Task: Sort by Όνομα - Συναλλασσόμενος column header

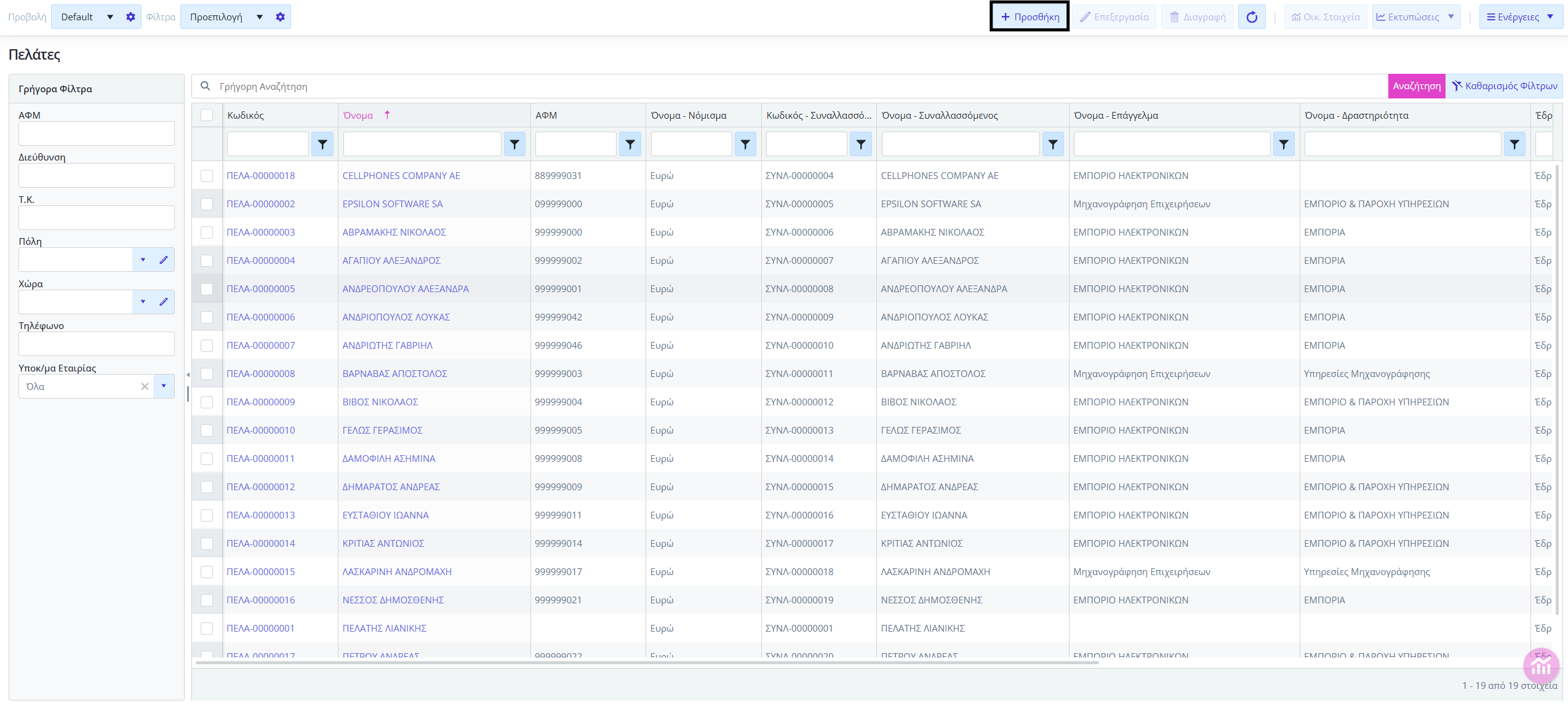Action: pyautogui.click(x=940, y=116)
